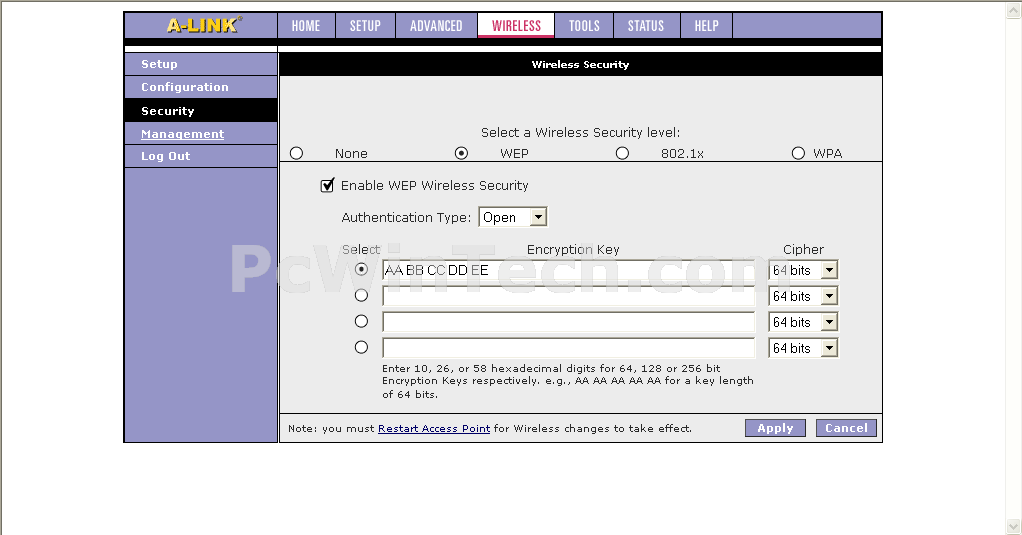Click the Cancel button
This screenshot has height=535, width=1022.
[847, 428]
